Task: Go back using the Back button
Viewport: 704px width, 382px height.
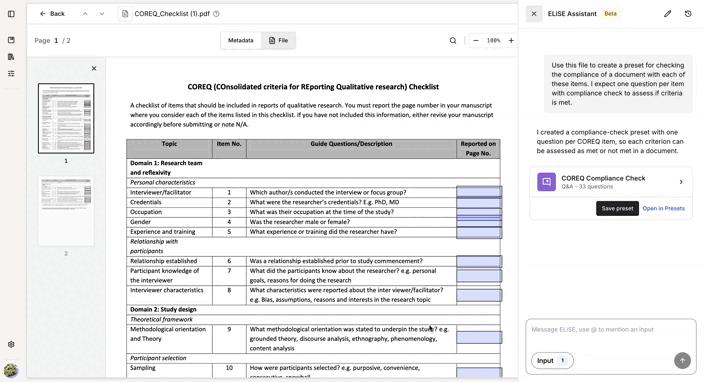Action: 52,14
